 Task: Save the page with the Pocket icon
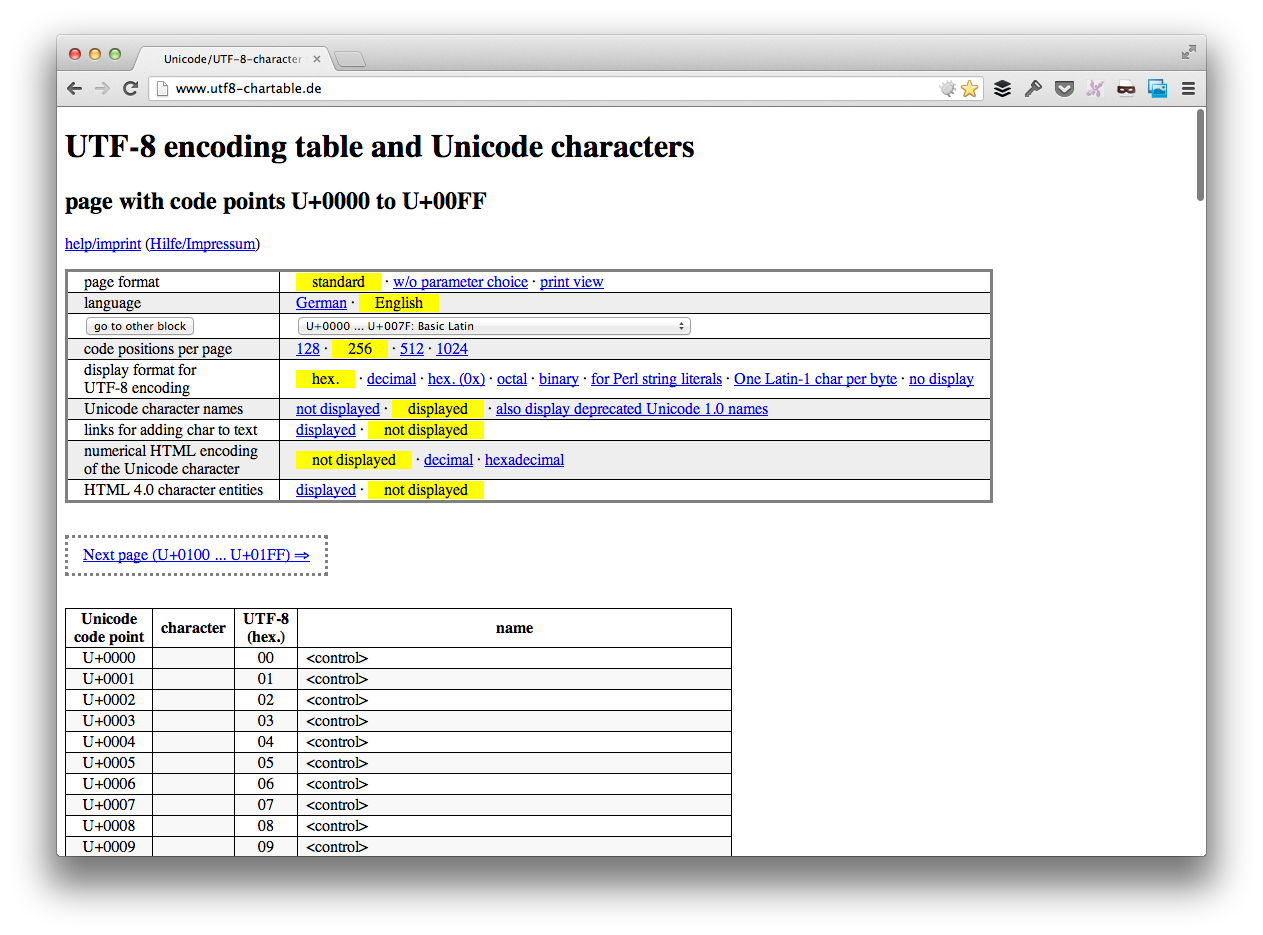coord(1065,89)
